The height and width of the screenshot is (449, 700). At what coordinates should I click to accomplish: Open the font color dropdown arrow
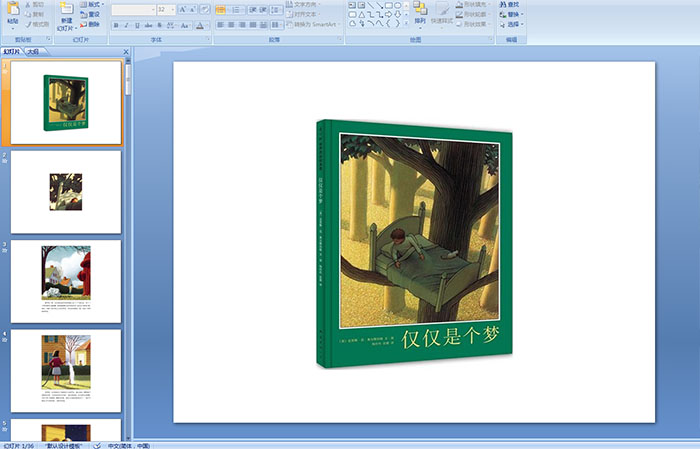click(x=207, y=25)
